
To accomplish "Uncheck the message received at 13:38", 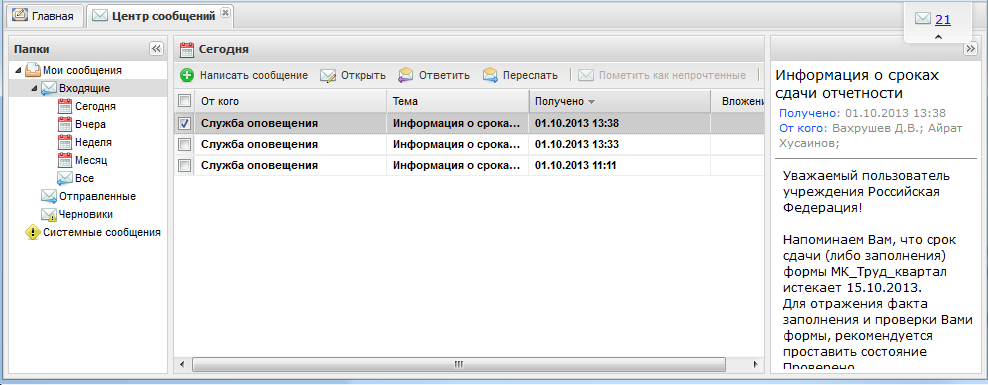I will click(185, 124).
